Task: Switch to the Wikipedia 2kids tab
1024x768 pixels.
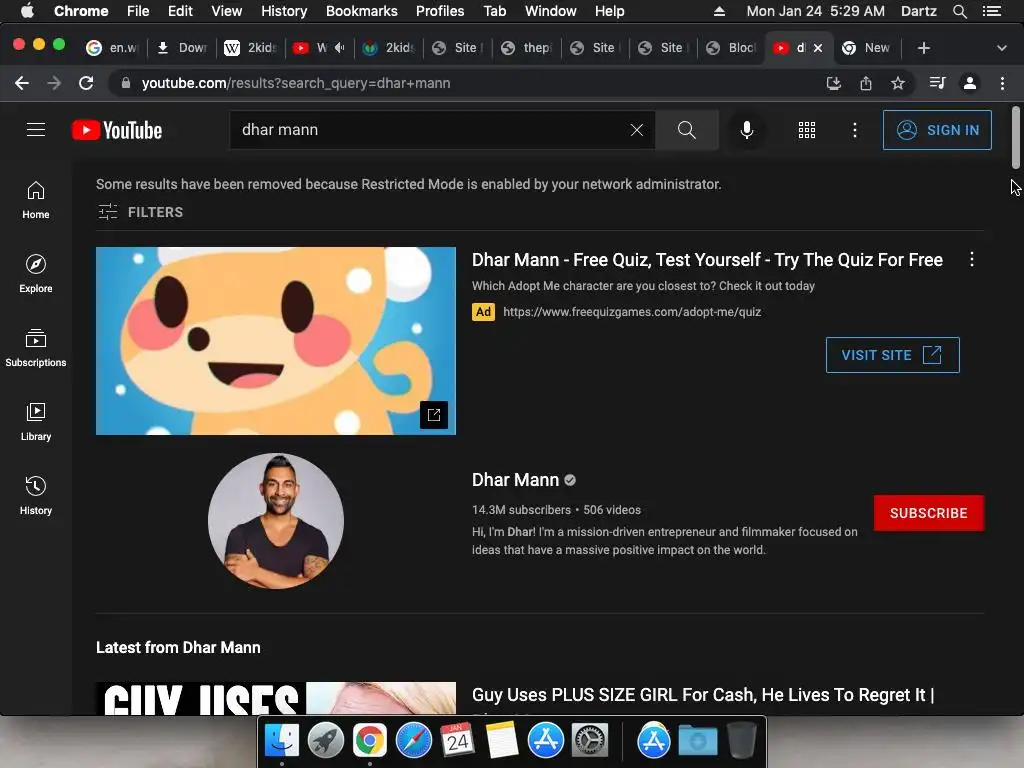Action: (251, 48)
